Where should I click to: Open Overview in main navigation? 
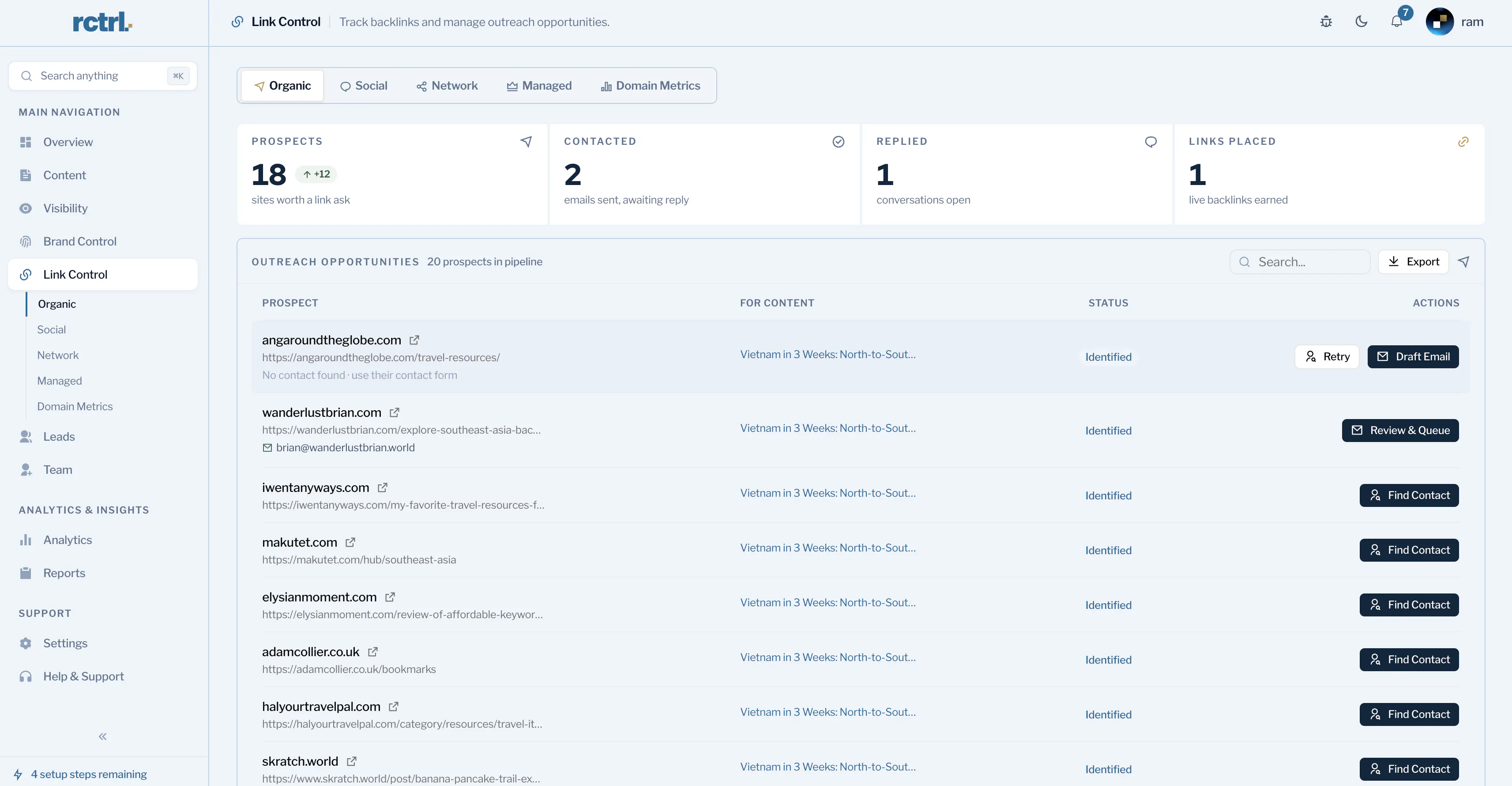[103, 142]
